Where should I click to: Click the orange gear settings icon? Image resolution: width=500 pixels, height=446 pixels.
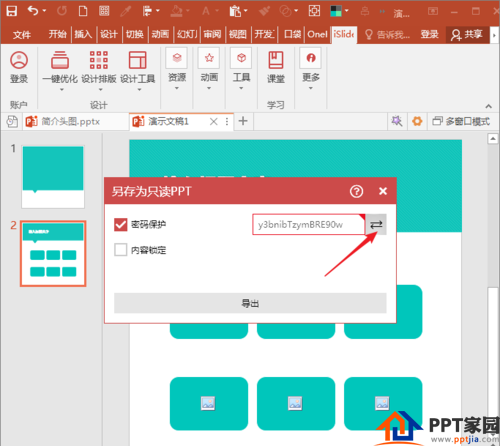[x=417, y=121]
